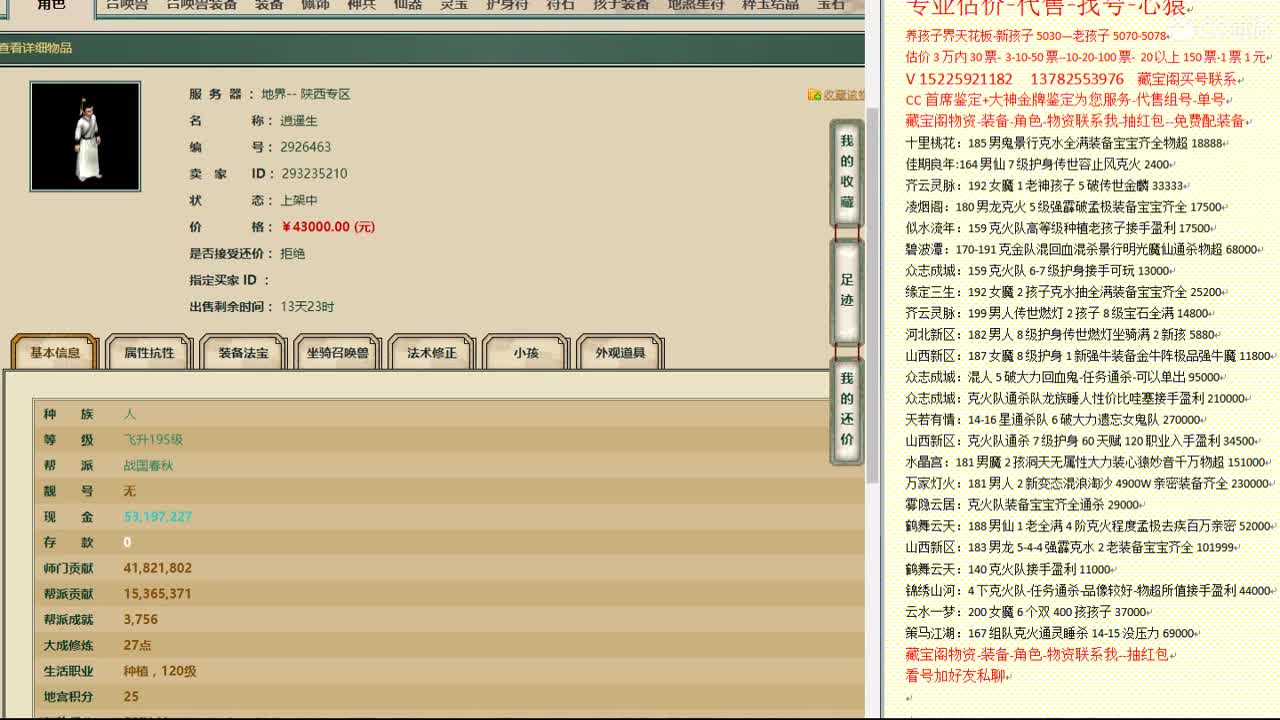The width and height of the screenshot is (1280, 720).
Task: Click the seller ID 293235210
Action: tap(314, 173)
